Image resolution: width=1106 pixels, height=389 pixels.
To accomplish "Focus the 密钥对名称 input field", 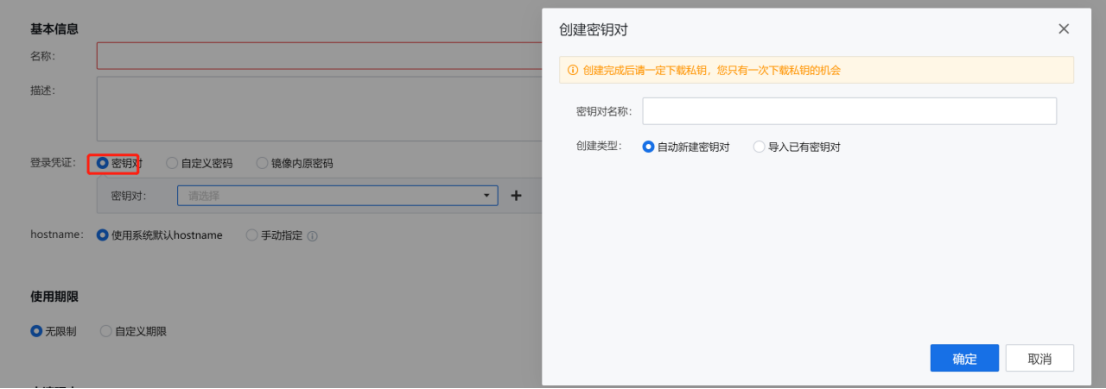I will point(849,111).
